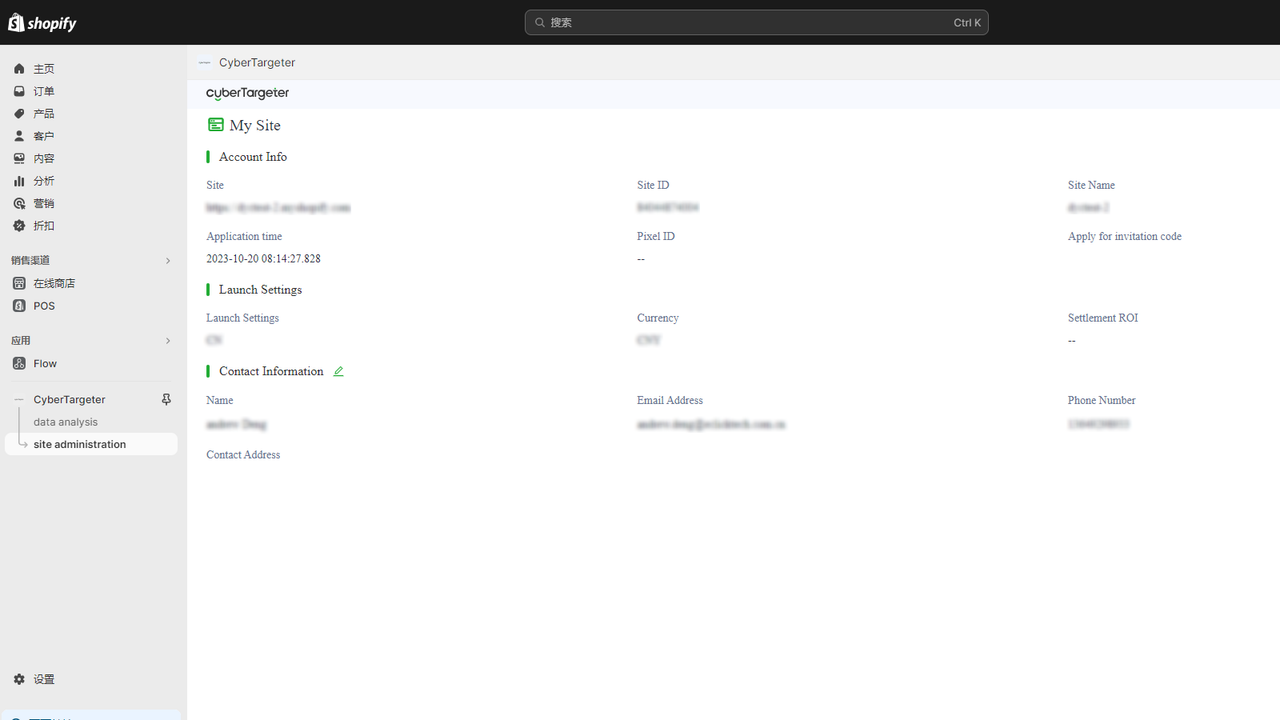Click the search magnifier icon
1280x720 pixels.
click(540, 22)
